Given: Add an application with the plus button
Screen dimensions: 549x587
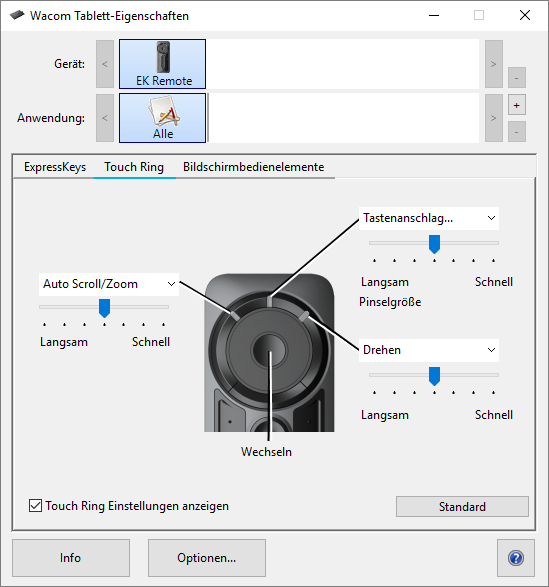Looking at the screenshot, I should click(x=517, y=105).
